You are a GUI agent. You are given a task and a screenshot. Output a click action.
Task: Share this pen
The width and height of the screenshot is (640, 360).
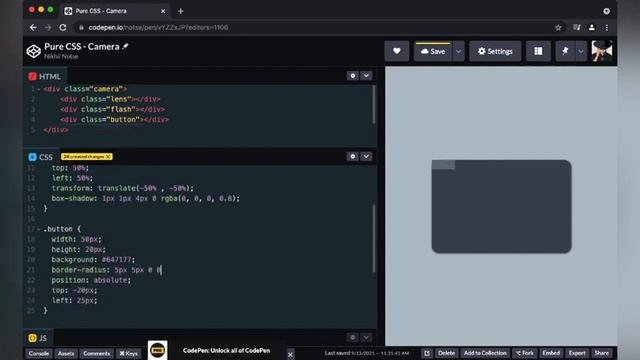pos(601,353)
